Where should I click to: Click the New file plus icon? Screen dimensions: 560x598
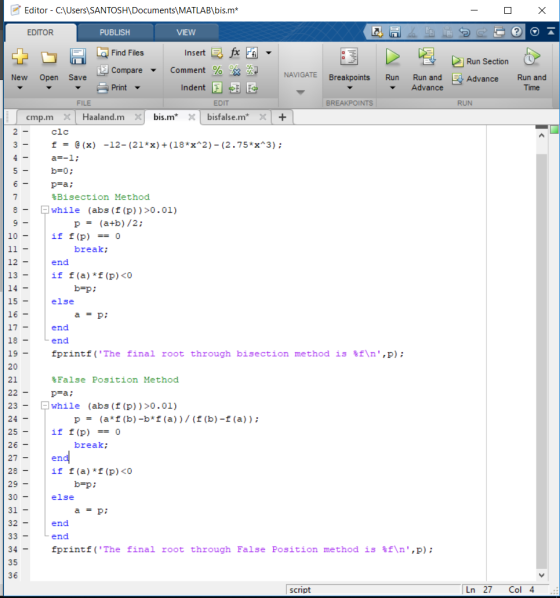pos(19,57)
